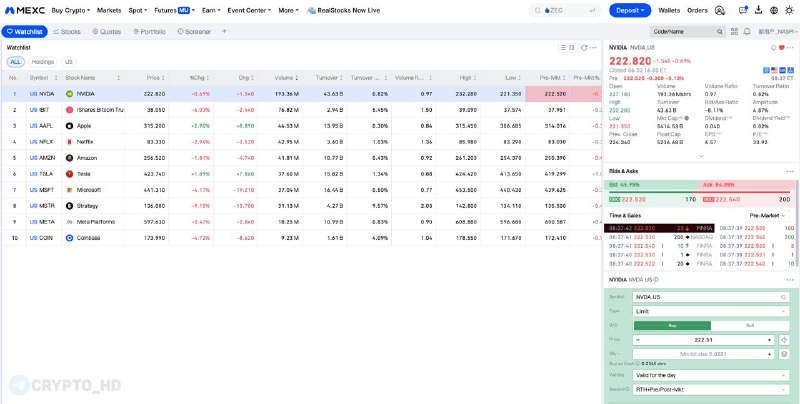Click the info icon beside NVDA.US order title
The width and height of the screenshot is (800, 404).
[x=656, y=280]
